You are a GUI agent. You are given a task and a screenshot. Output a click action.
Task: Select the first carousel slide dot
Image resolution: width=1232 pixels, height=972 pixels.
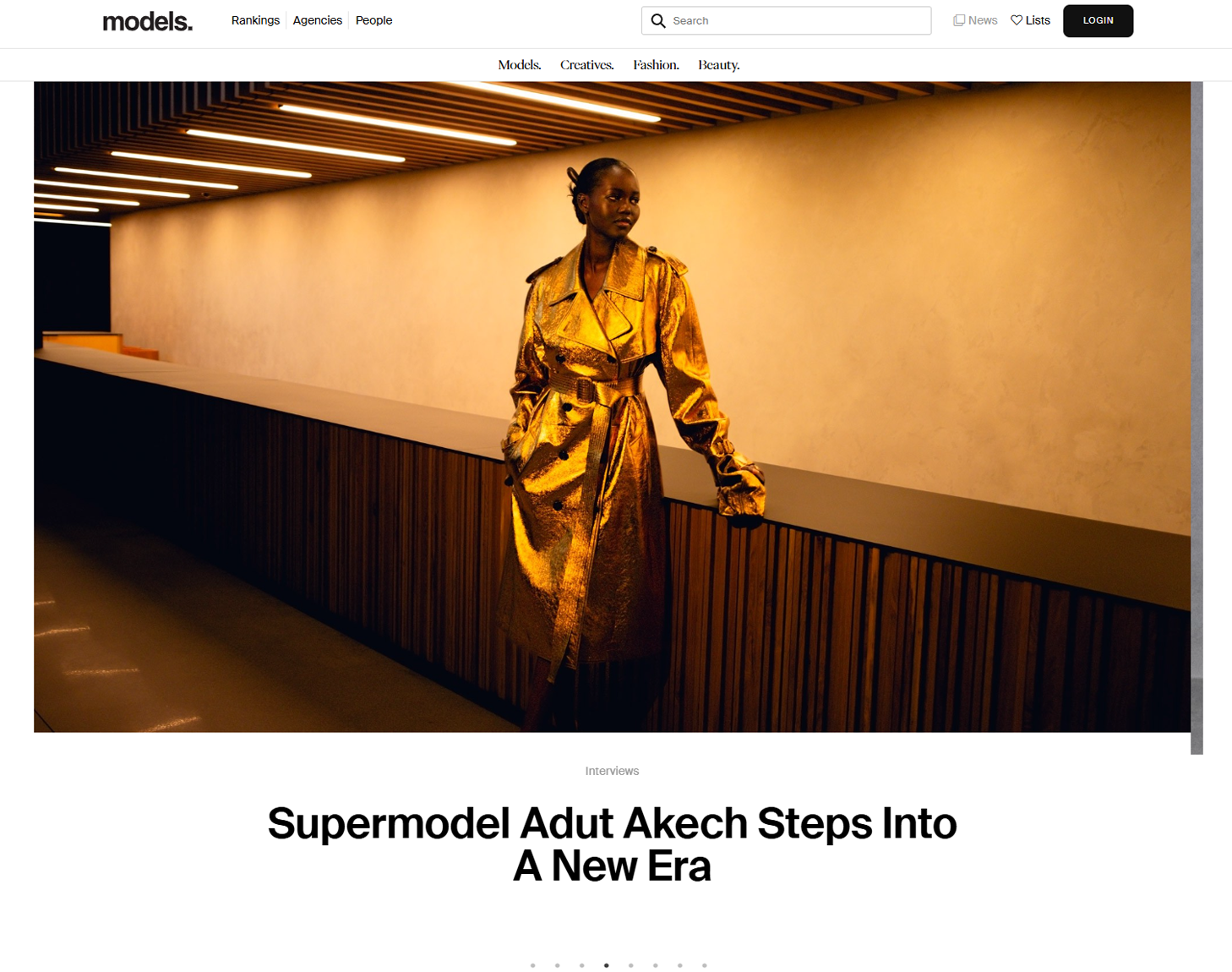point(532,965)
